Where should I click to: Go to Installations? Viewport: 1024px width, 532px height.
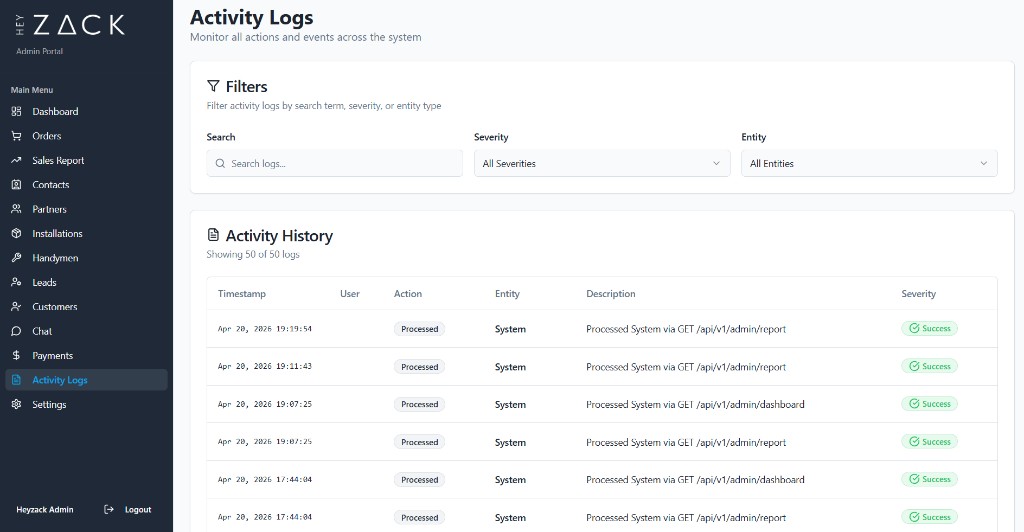[x=86, y=234]
